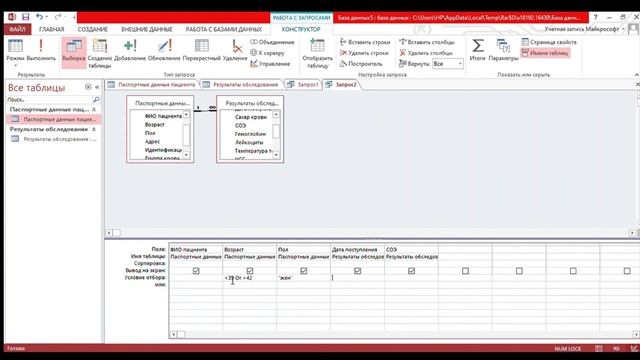
Task: Collapse the navigation pane with chevrons
Action: click(97, 87)
